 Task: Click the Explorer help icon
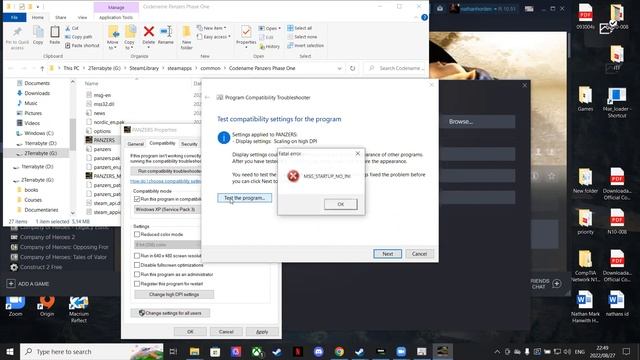(x=424, y=17)
